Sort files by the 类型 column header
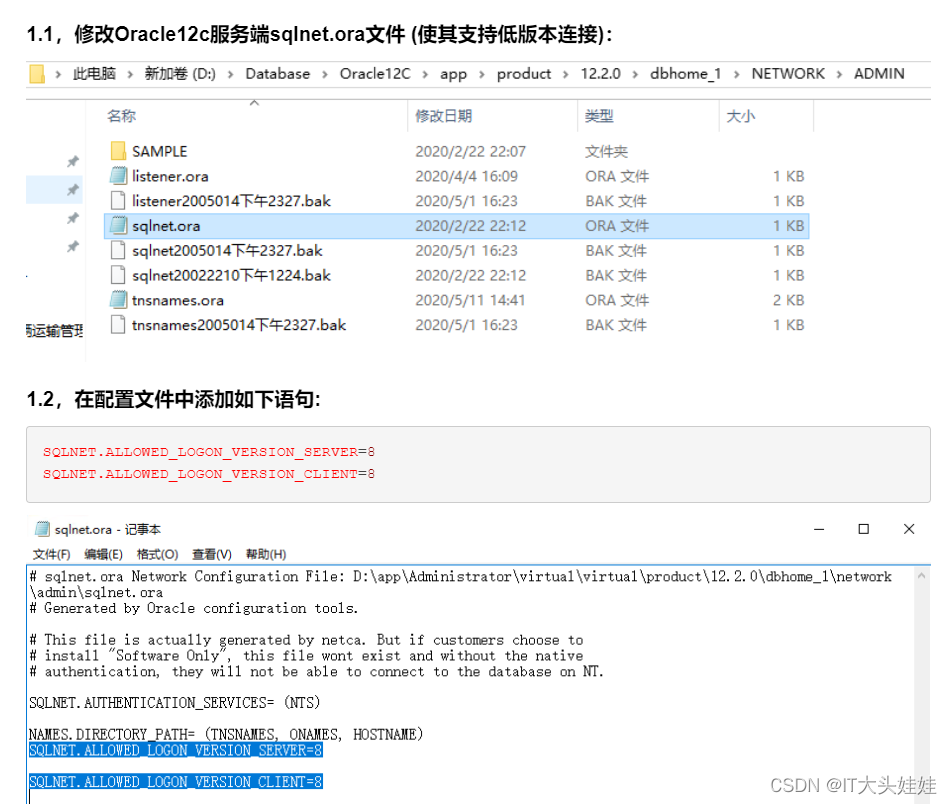This screenshot has height=804, width=952. pos(599,115)
